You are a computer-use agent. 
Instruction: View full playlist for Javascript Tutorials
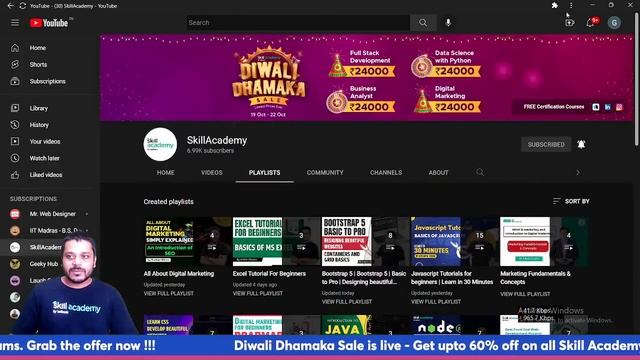click(x=436, y=302)
